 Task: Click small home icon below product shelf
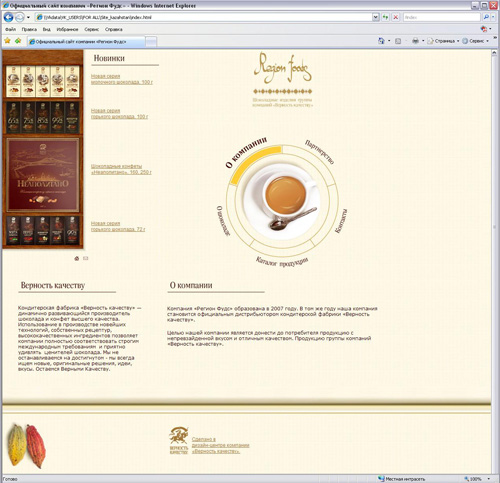pos(77,258)
